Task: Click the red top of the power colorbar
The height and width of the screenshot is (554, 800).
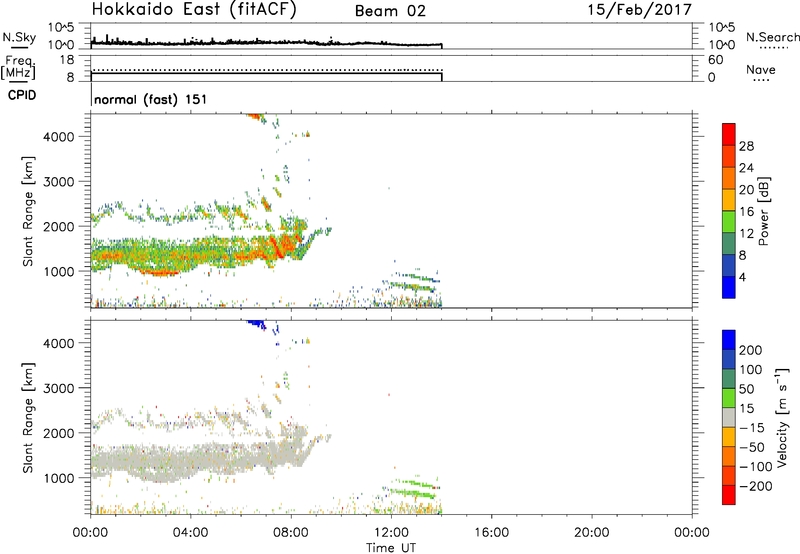Action: (x=729, y=134)
